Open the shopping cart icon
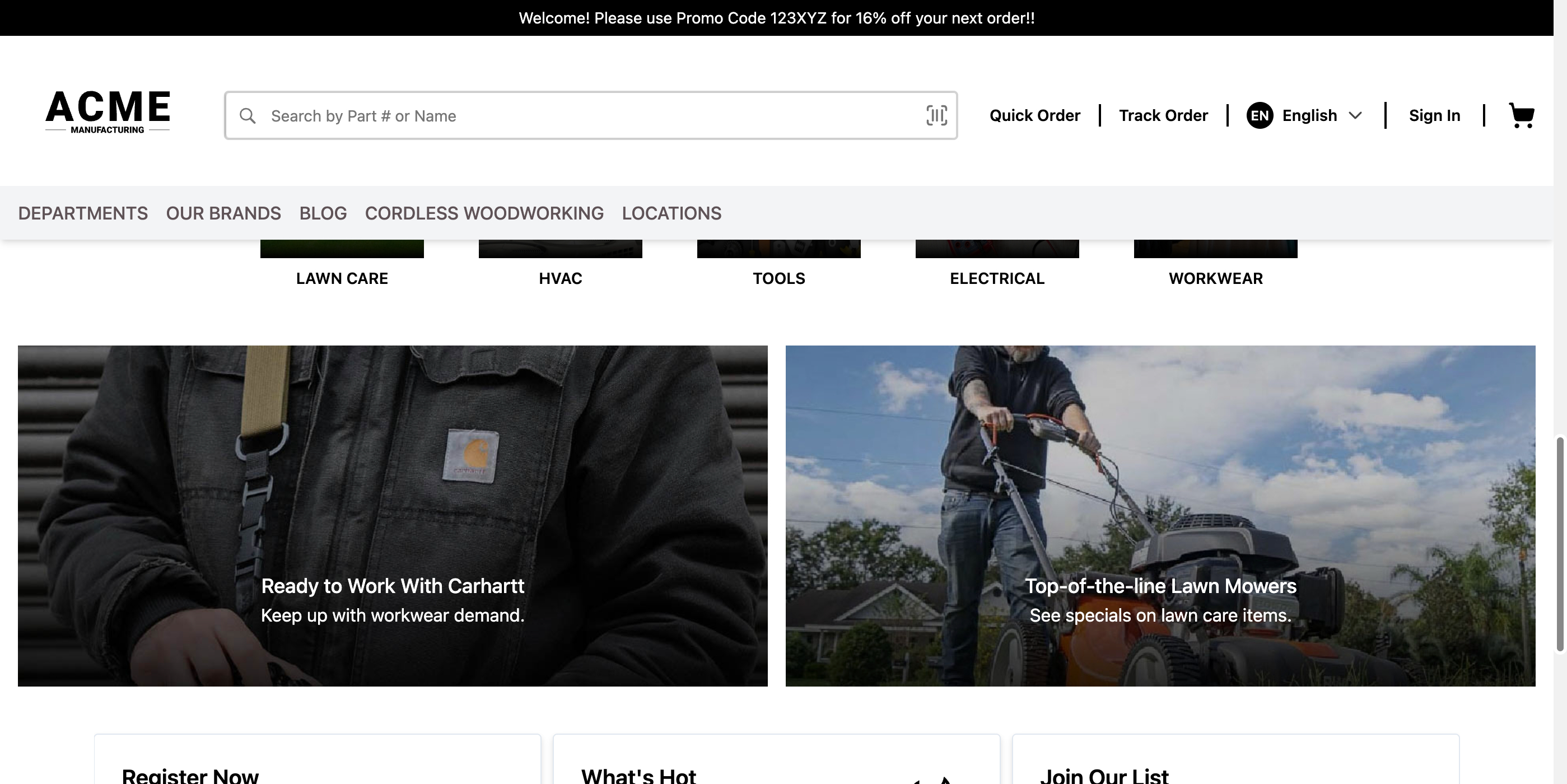The width and height of the screenshot is (1567, 784). (1521, 115)
